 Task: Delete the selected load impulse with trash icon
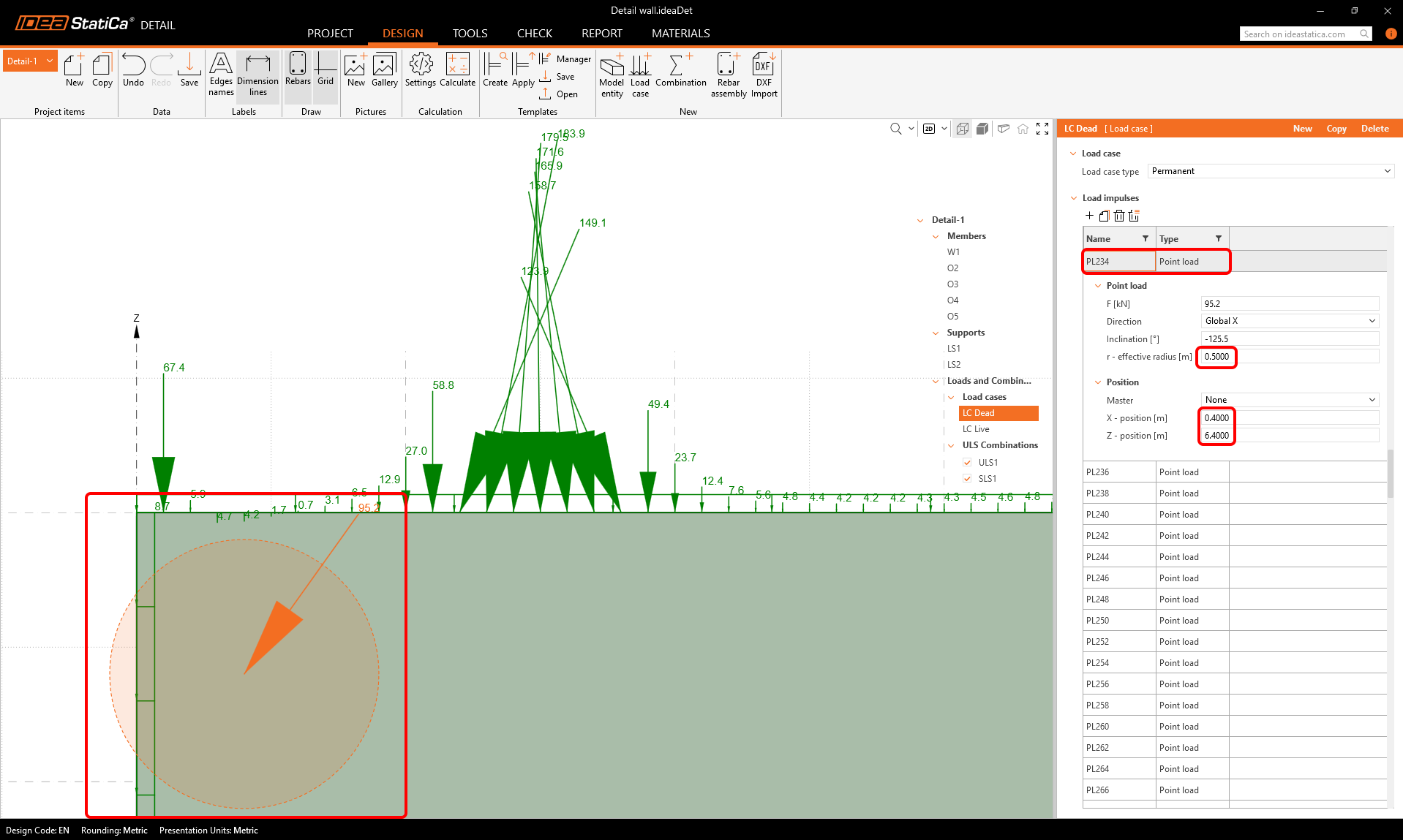[x=1119, y=216]
